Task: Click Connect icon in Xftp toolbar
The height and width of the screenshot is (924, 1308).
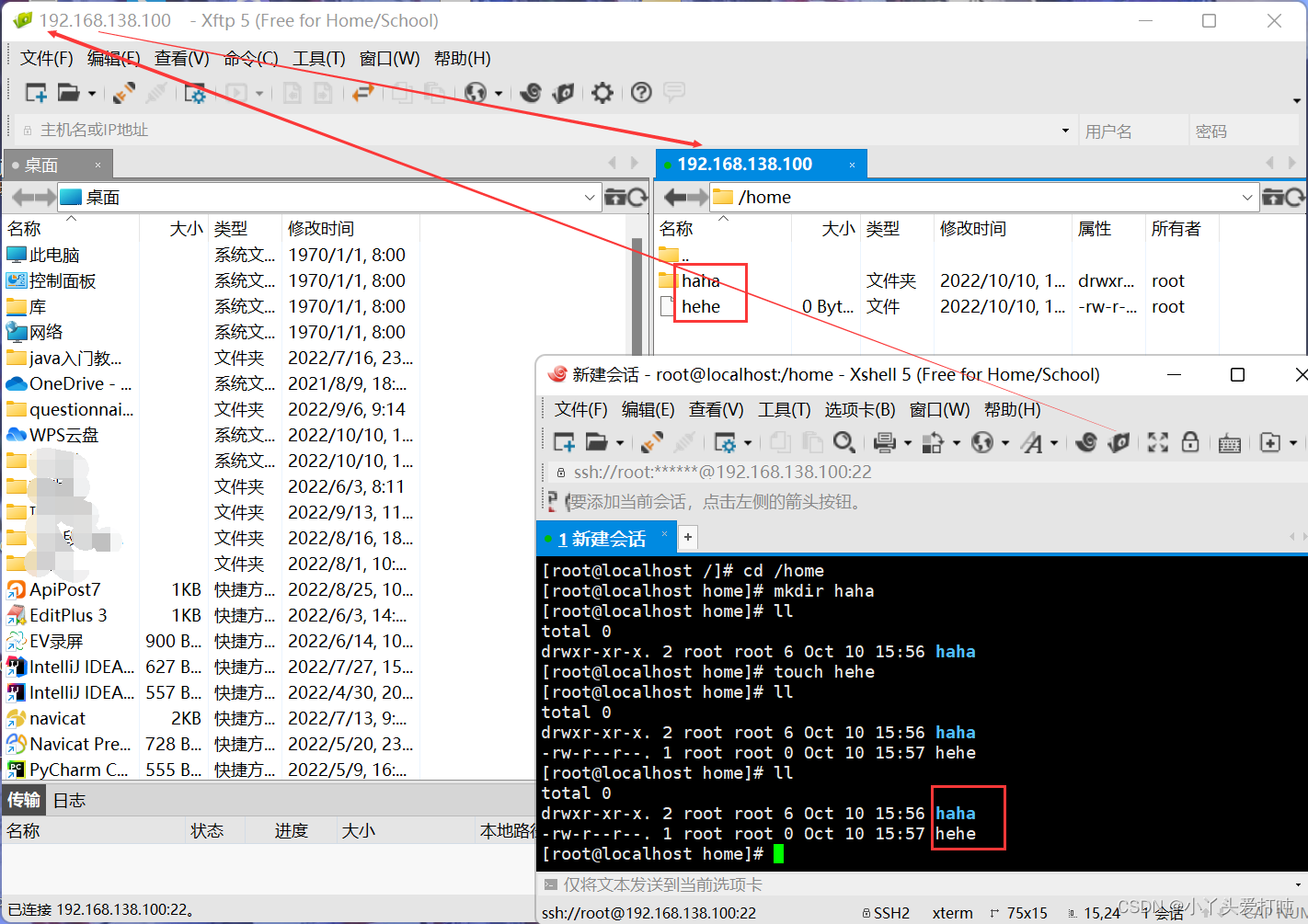Action: (124, 93)
